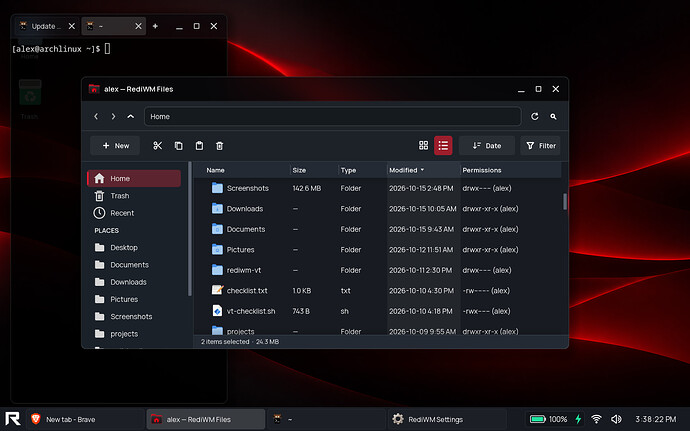Click the Cut scissors icon
This screenshot has height=431, width=690.
click(x=158, y=146)
